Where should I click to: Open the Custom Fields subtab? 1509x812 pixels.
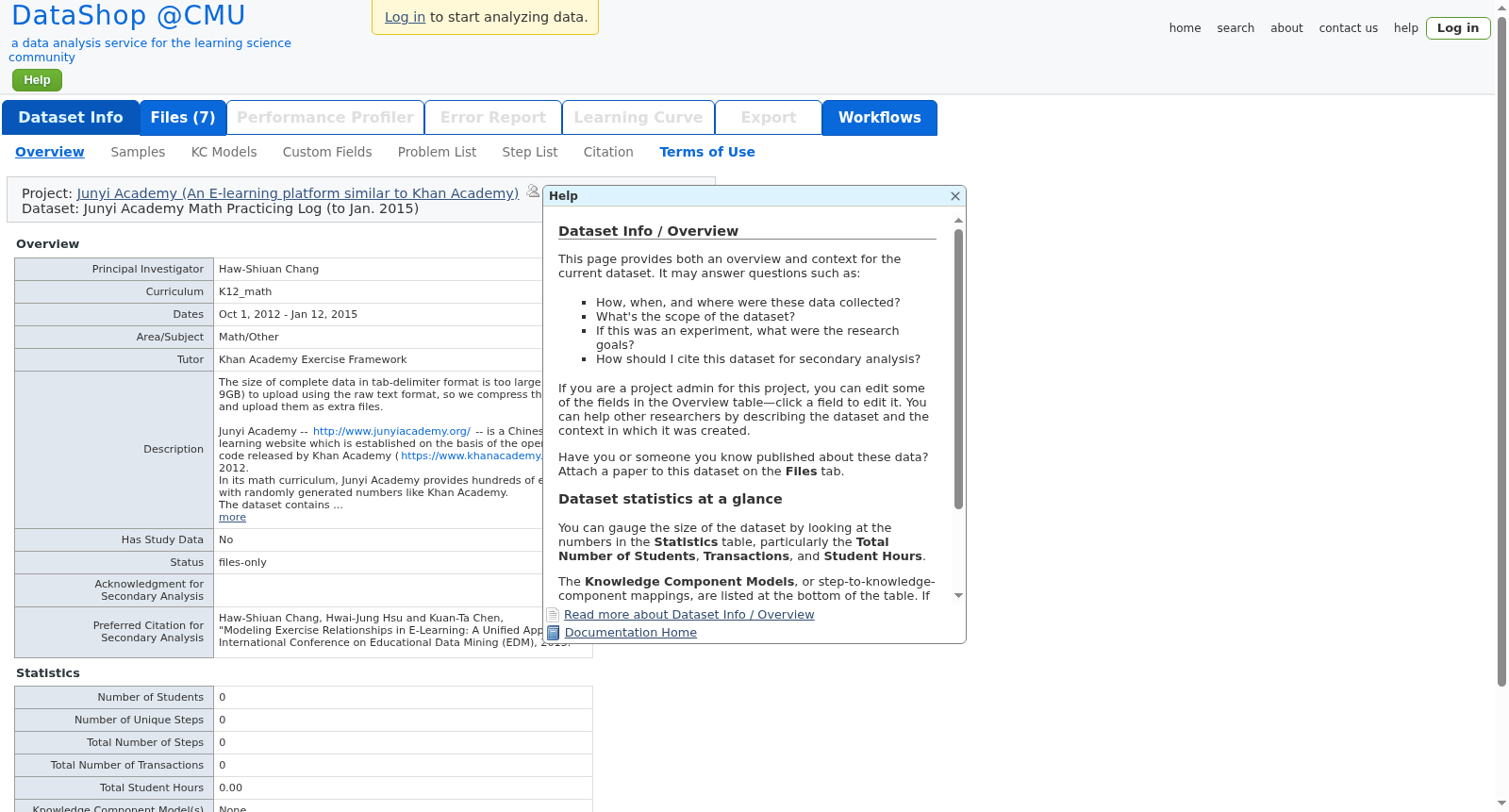click(x=327, y=152)
